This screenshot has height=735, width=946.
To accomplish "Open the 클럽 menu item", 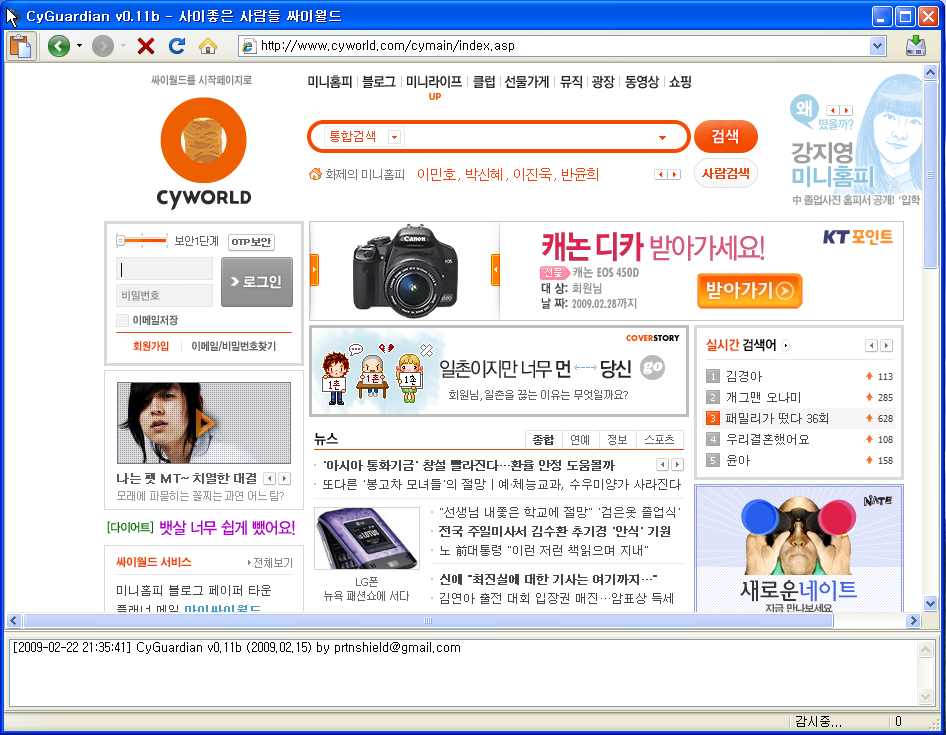I will [x=483, y=82].
